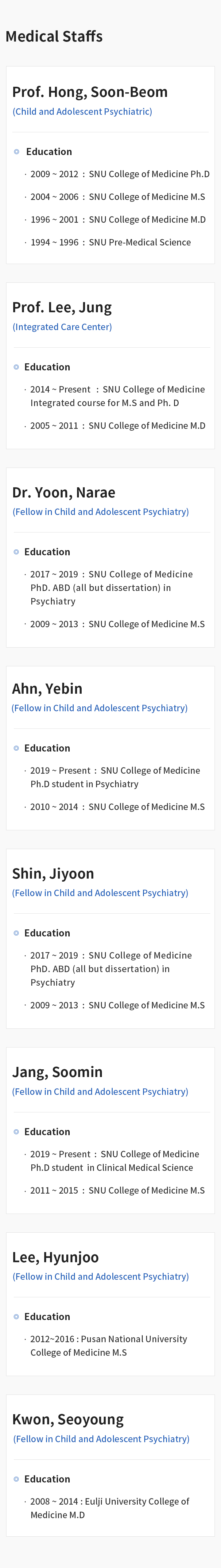221x1568 pixels.
Task: Click the Pusan National University education entry
Action: click(x=109, y=1346)
